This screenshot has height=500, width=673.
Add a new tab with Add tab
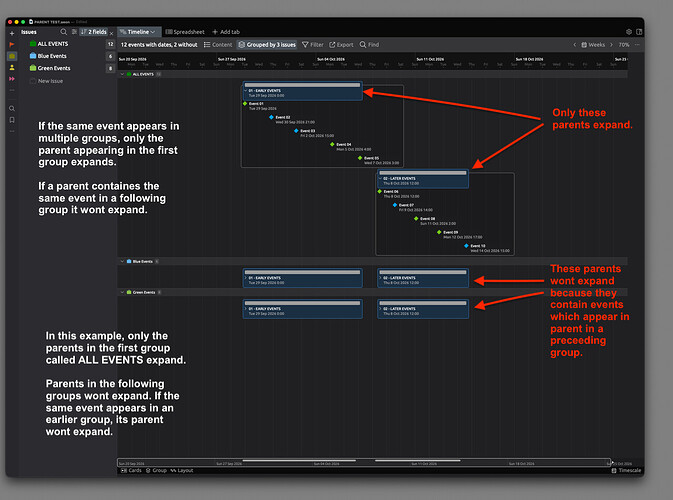[226, 32]
